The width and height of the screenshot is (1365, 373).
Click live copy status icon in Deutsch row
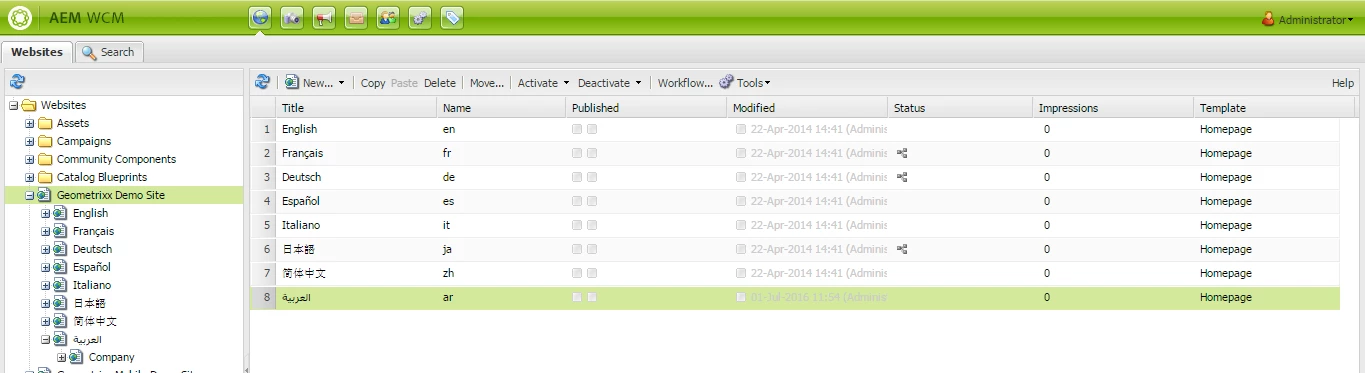(x=902, y=178)
